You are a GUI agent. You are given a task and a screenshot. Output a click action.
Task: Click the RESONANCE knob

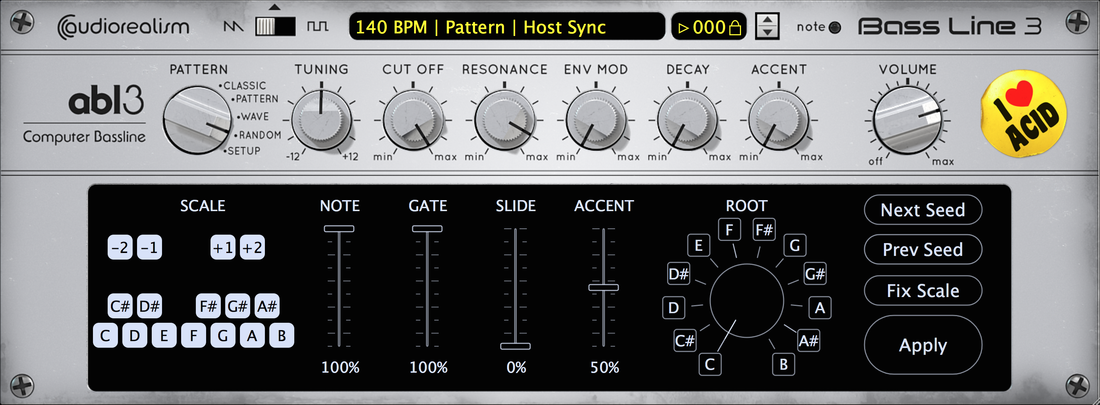point(504,121)
